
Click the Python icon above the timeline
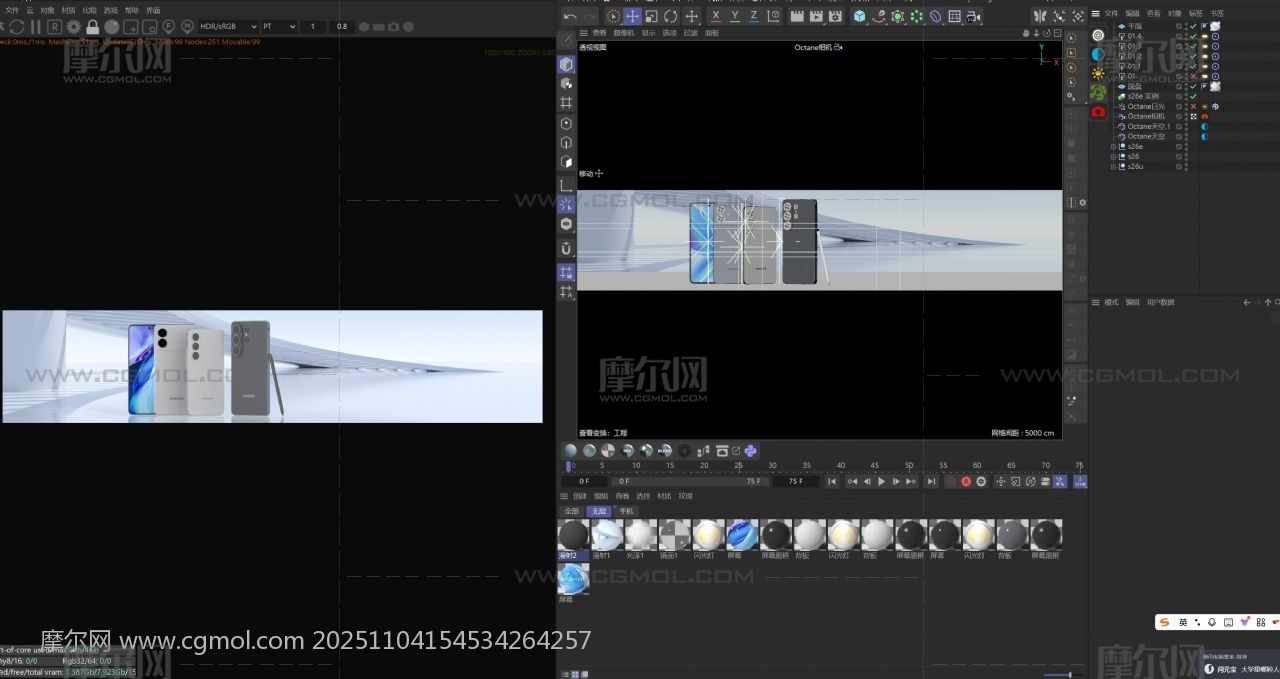click(x=750, y=451)
